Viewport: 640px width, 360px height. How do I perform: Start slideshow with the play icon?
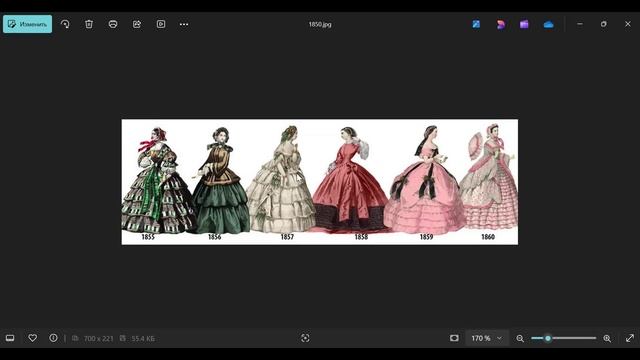pos(161,24)
